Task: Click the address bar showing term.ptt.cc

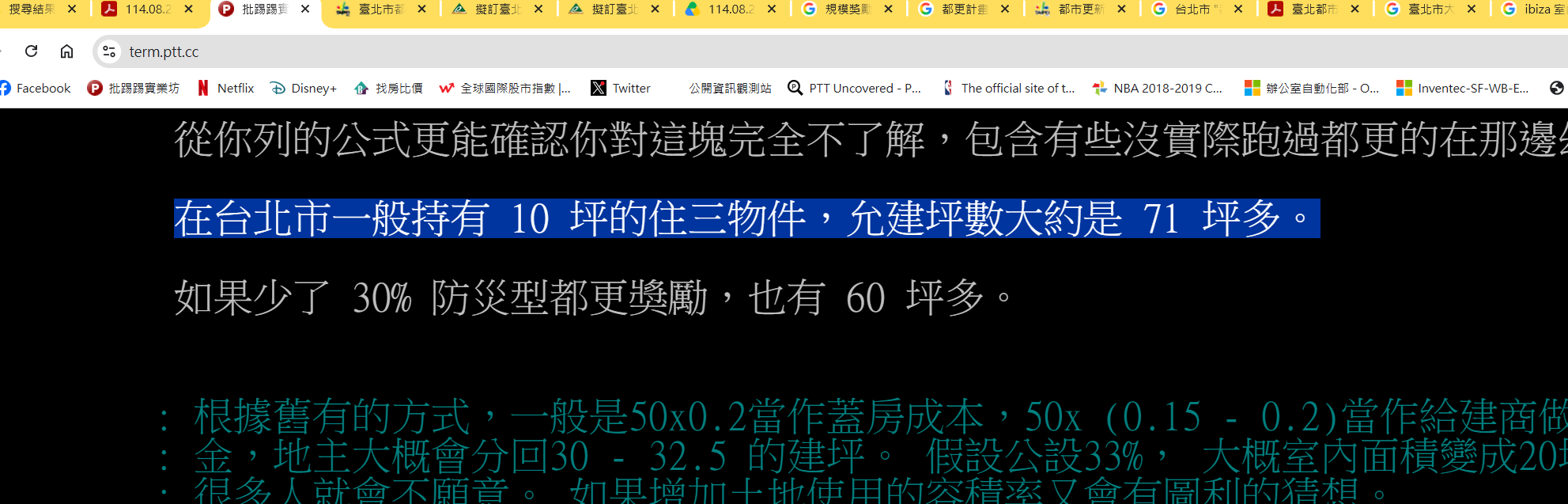Action: pyautogui.click(x=830, y=51)
